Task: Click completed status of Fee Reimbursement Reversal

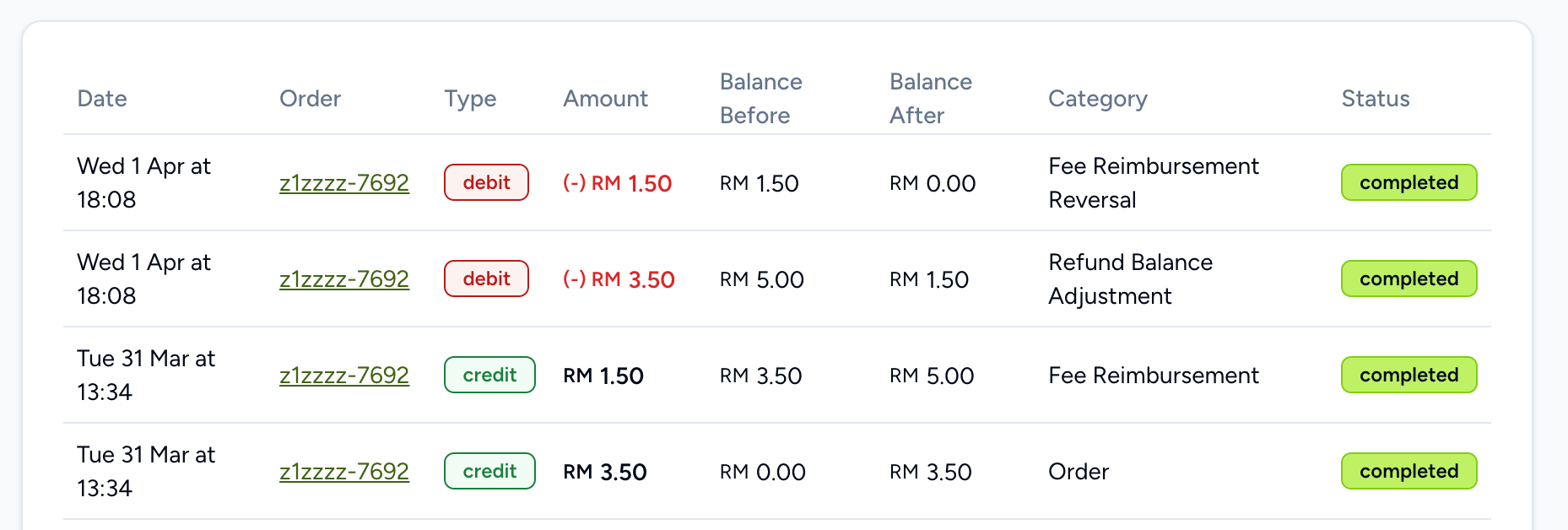Action: 1408,183
